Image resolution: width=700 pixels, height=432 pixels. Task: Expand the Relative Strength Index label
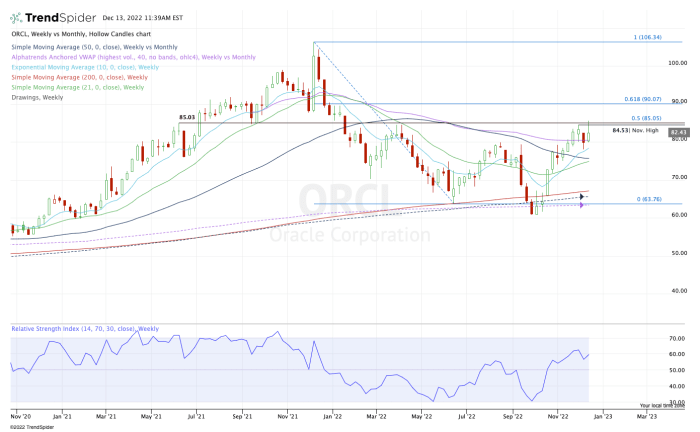pyautogui.click(x=85, y=328)
